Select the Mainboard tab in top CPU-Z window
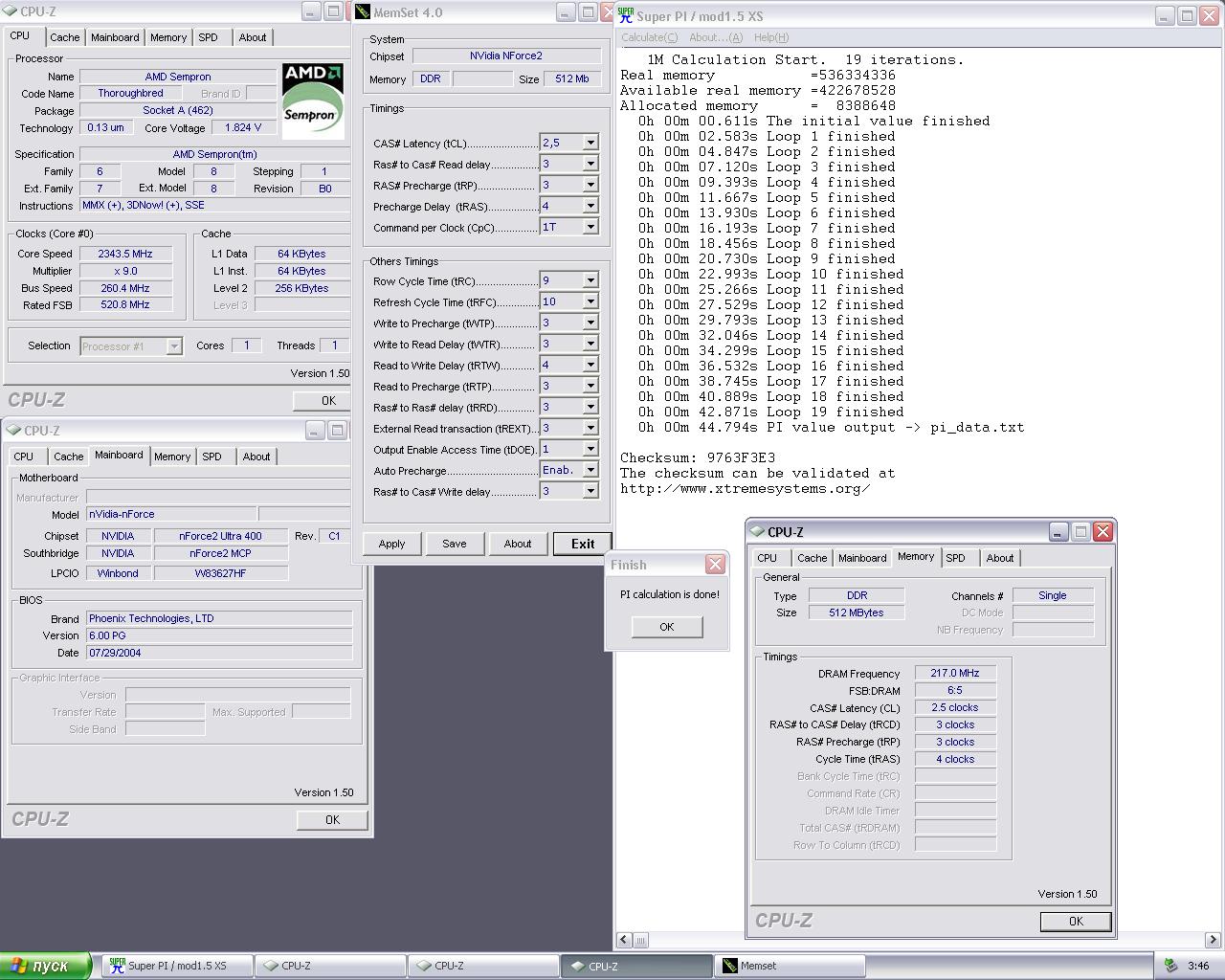Screen dimensions: 1225x980 115,37
